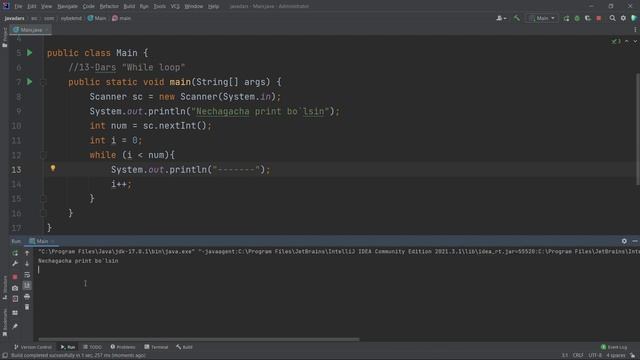640x360 pixels.
Task: Toggle tool window bars icon in status bar
Action: 4,356
